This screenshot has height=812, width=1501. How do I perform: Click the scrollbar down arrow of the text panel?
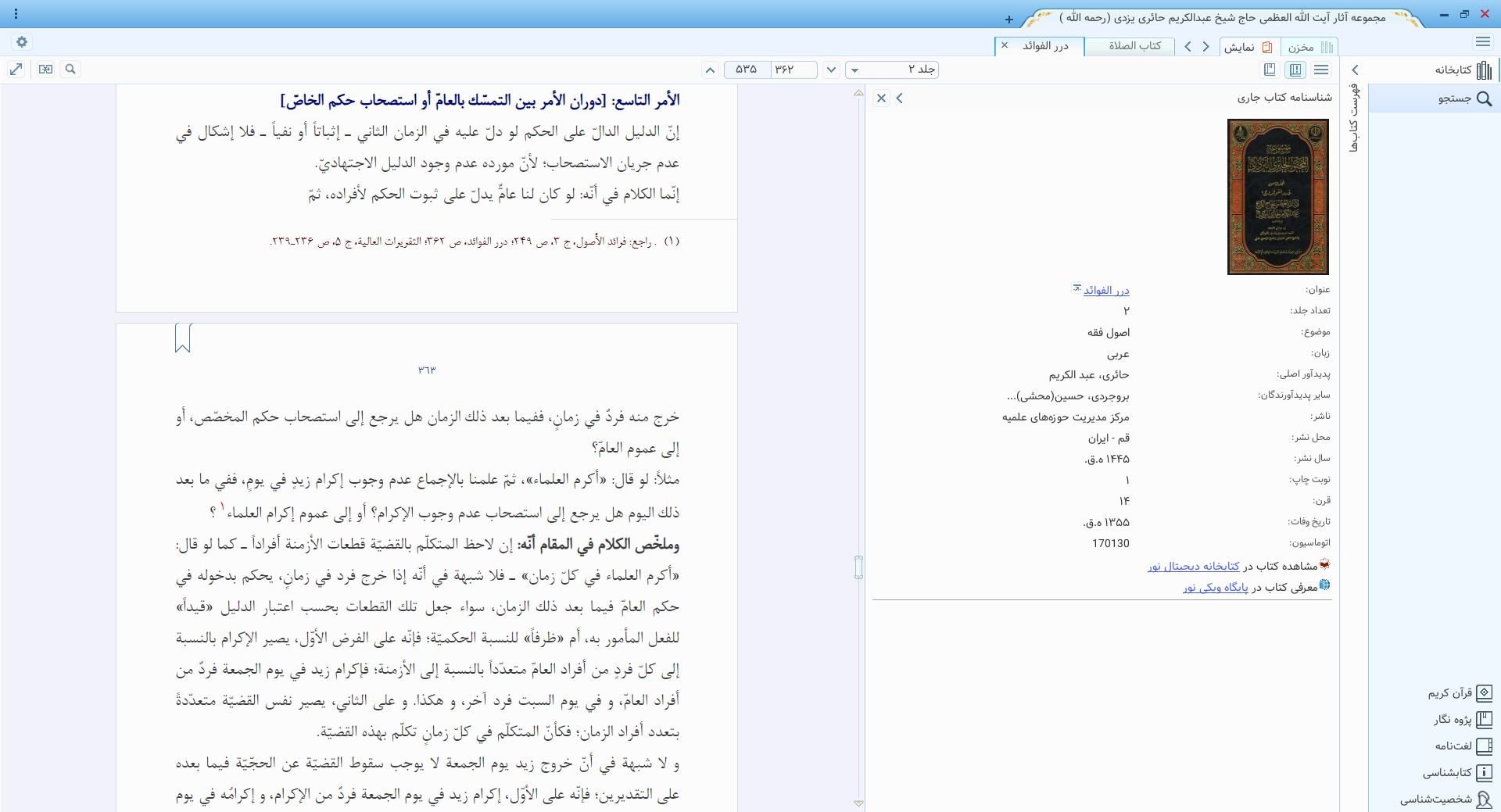point(858,803)
